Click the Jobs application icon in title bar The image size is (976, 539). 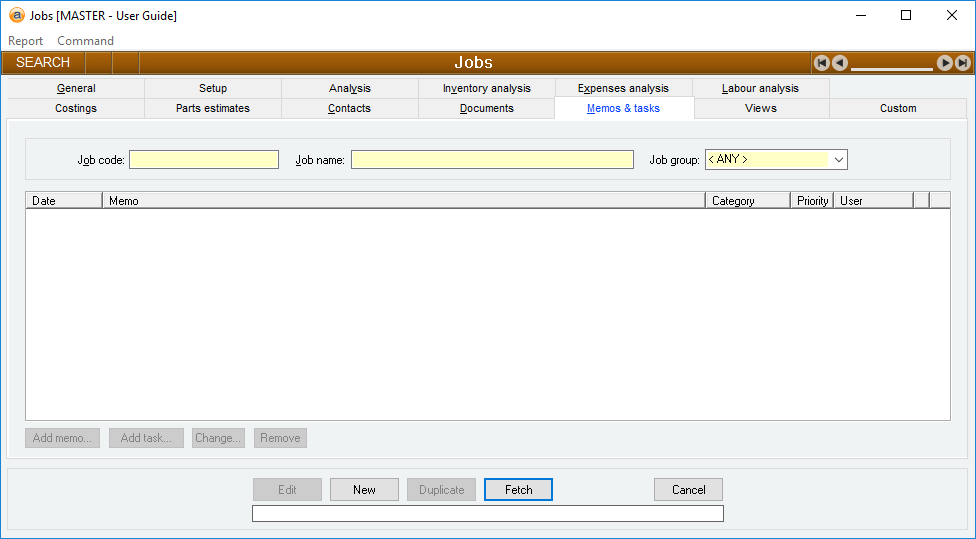(x=16, y=16)
